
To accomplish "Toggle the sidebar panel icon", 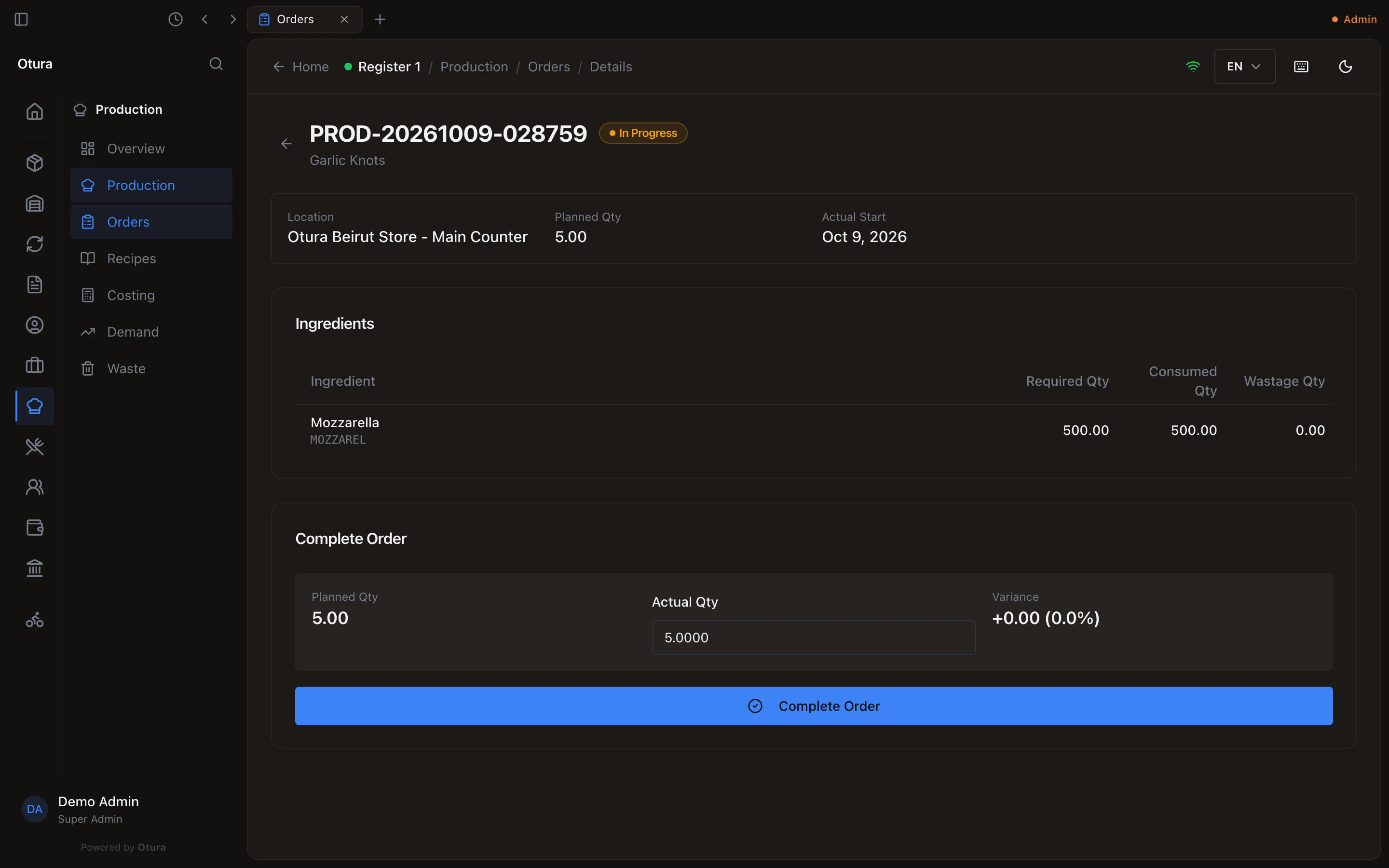I will pos(21,19).
